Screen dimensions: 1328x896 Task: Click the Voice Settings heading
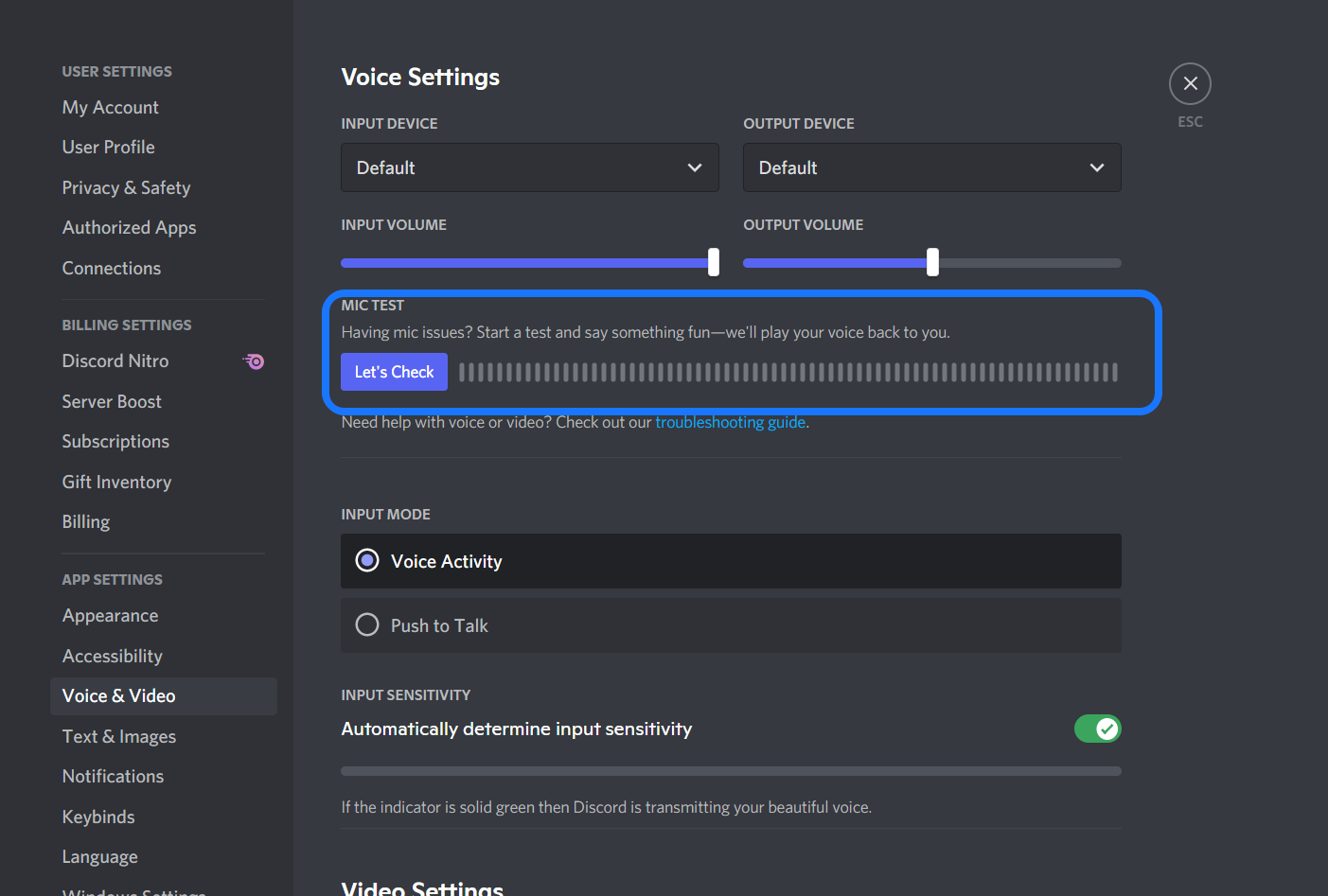[420, 77]
